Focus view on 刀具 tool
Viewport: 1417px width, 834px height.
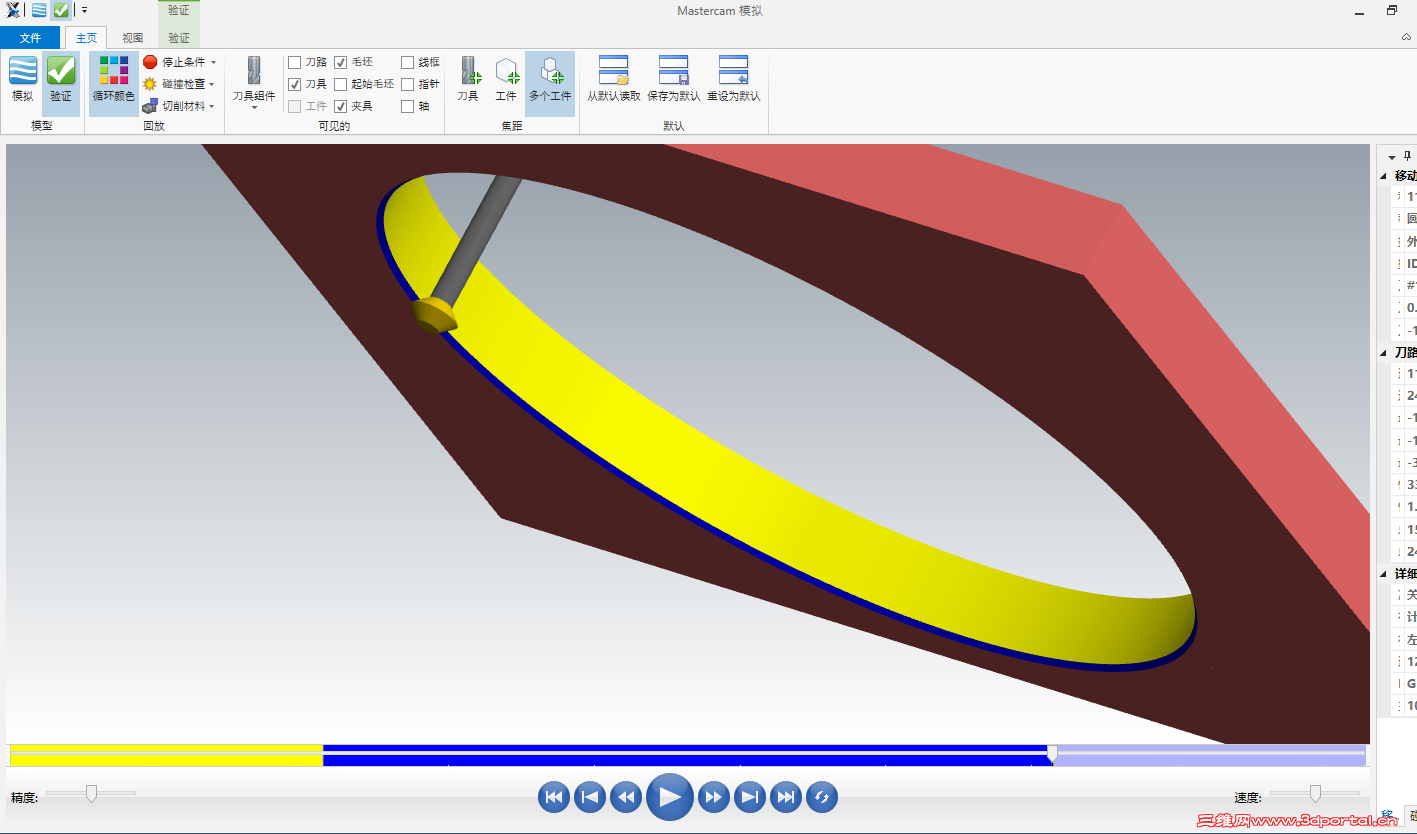[x=468, y=79]
